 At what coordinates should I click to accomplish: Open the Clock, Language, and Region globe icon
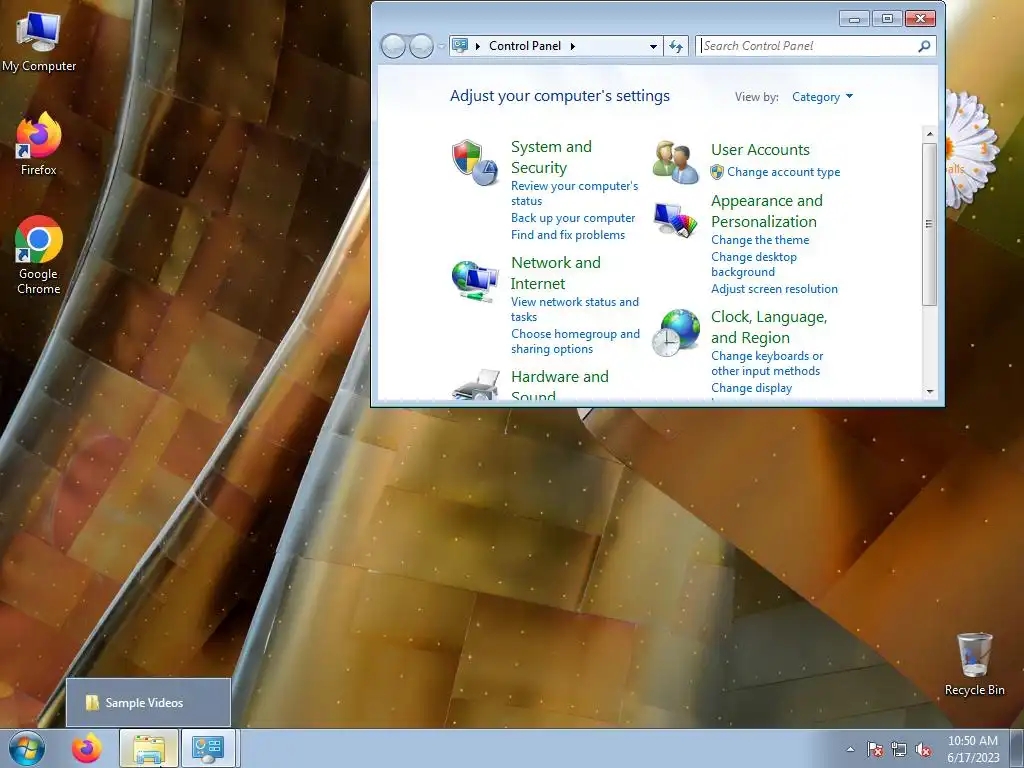676,332
